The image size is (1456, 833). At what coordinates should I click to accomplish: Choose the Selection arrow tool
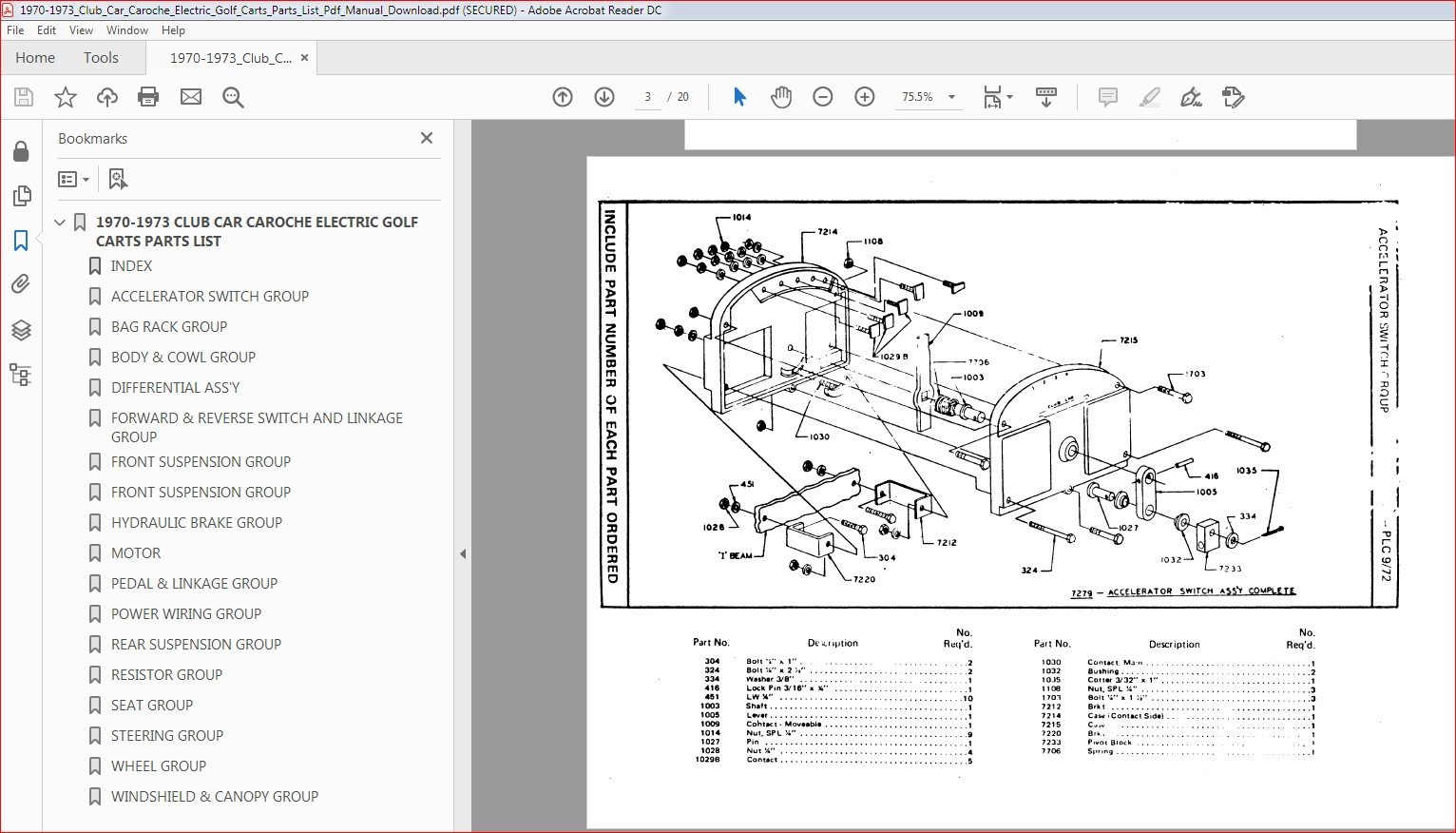click(739, 97)
